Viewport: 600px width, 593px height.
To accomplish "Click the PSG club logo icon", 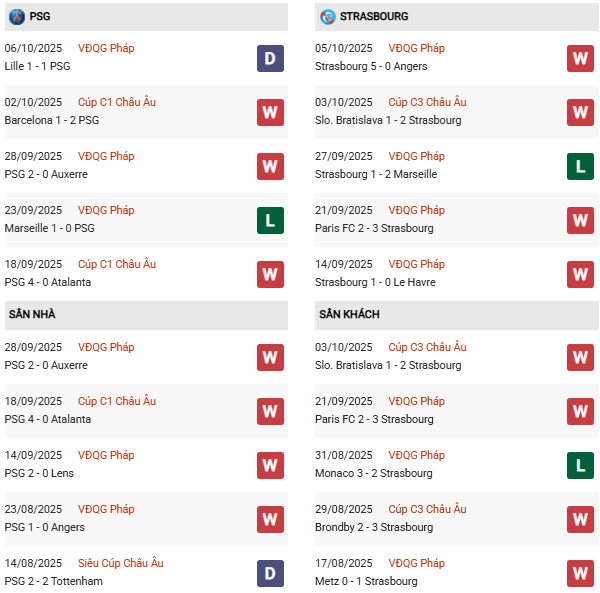I will (16, 17).
